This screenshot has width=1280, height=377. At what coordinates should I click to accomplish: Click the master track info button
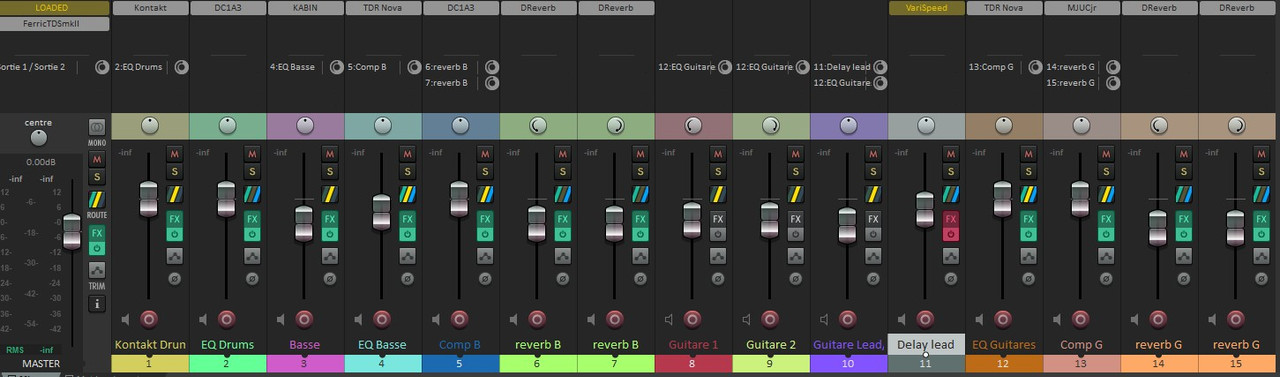pyautogui.click(x=97, y=304)
